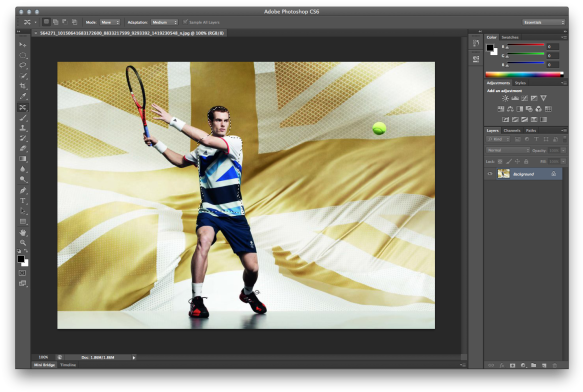Switch foreground and background colors
Viewport: 583px width, 392px height.
coord(26,251)
